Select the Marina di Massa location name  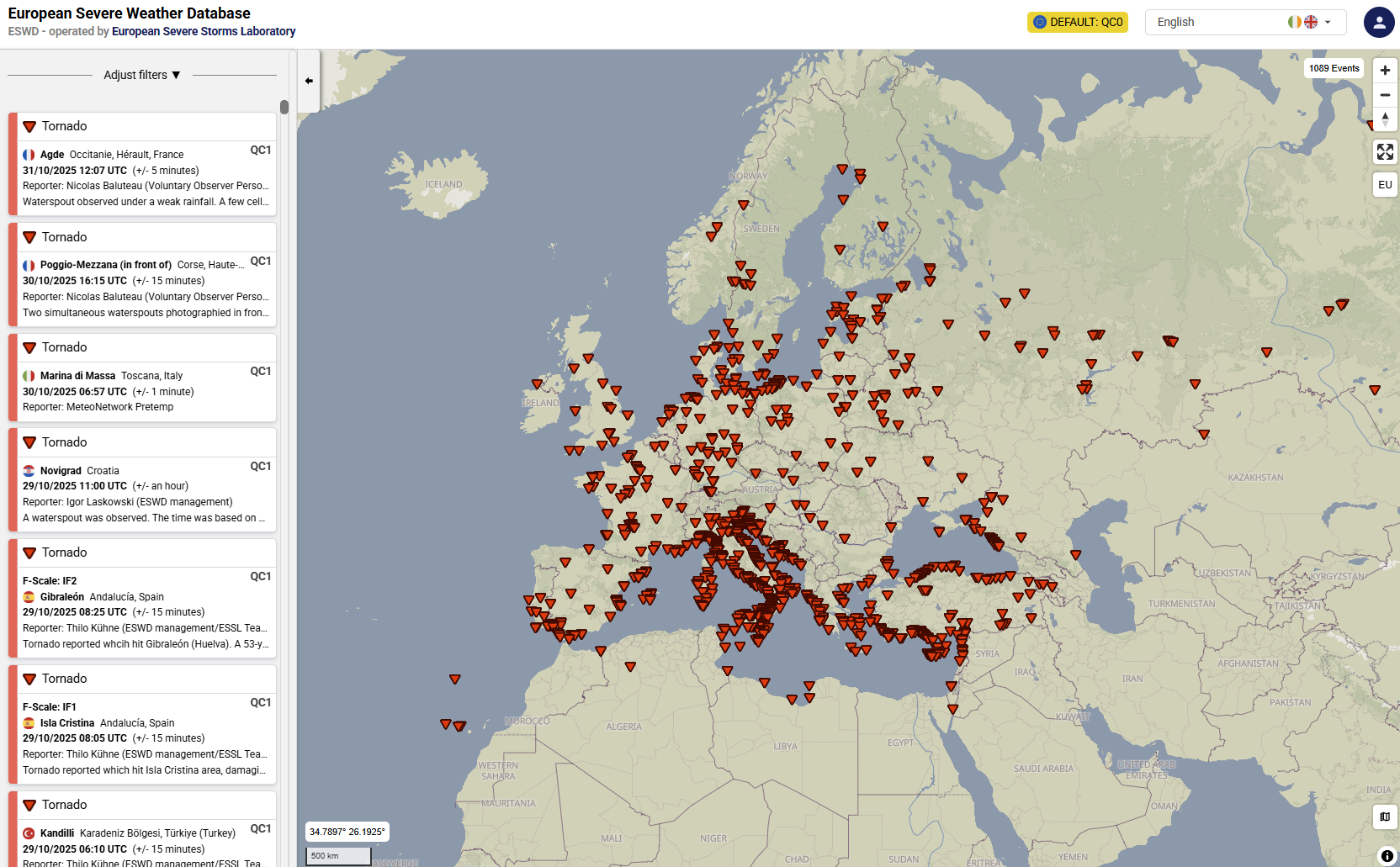[x=77, y=376]
